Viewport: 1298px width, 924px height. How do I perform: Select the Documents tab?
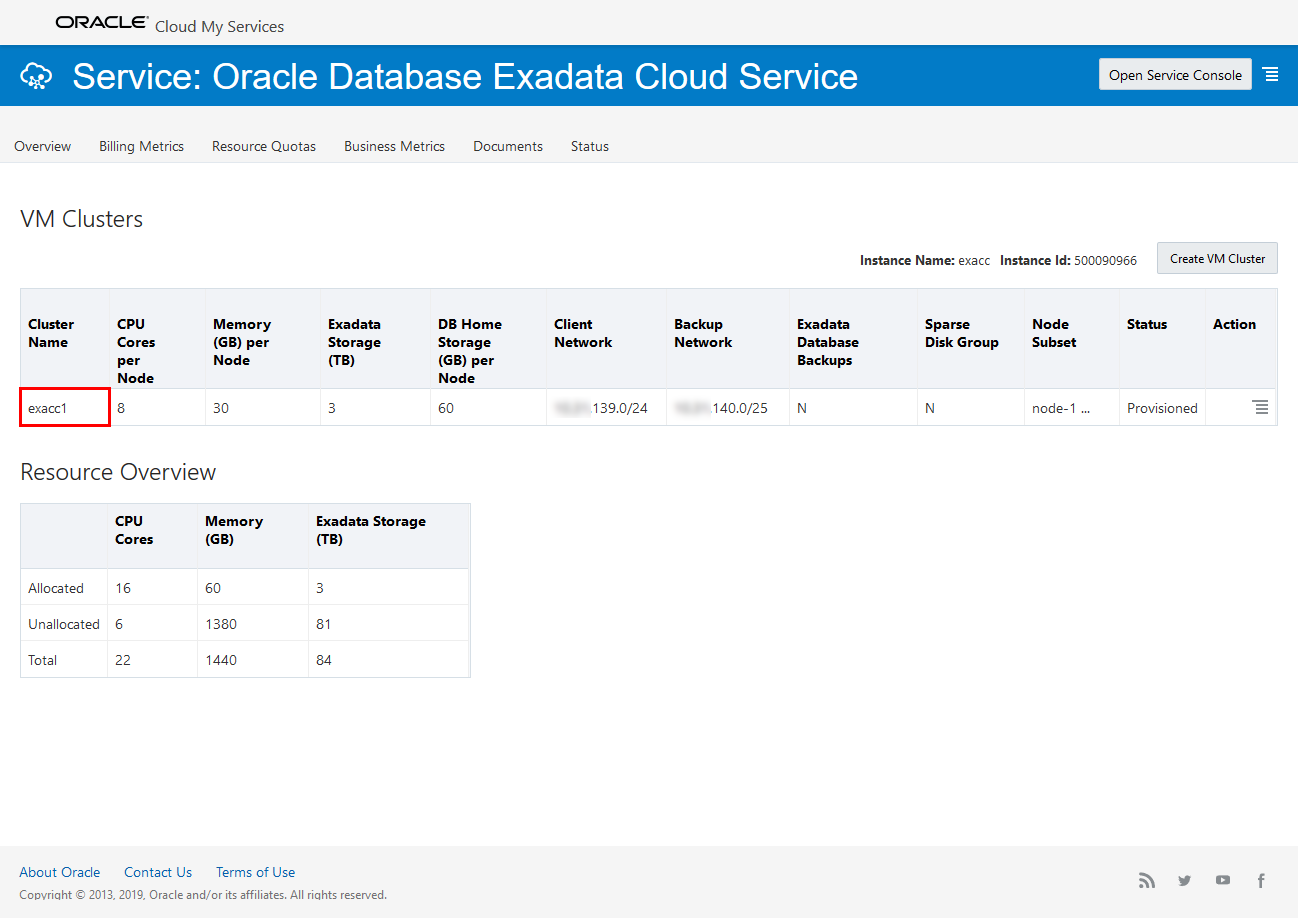click(x=508, y=146)
